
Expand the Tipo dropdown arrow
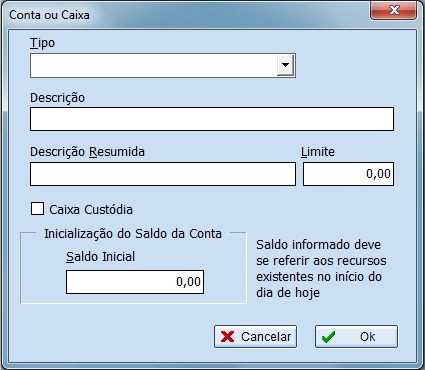click(x=285, y=65)
